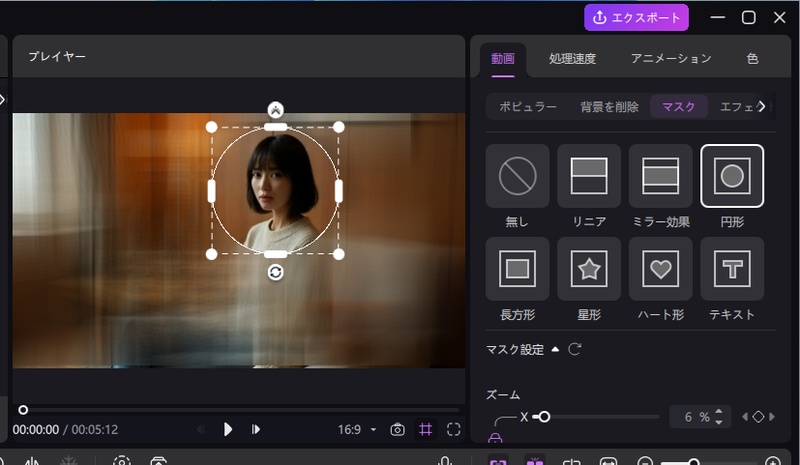This screenshot has width=800, height=465.
Task: Apply the リニア linear mask
Action: pyautogui.click(x=589, y=176)
